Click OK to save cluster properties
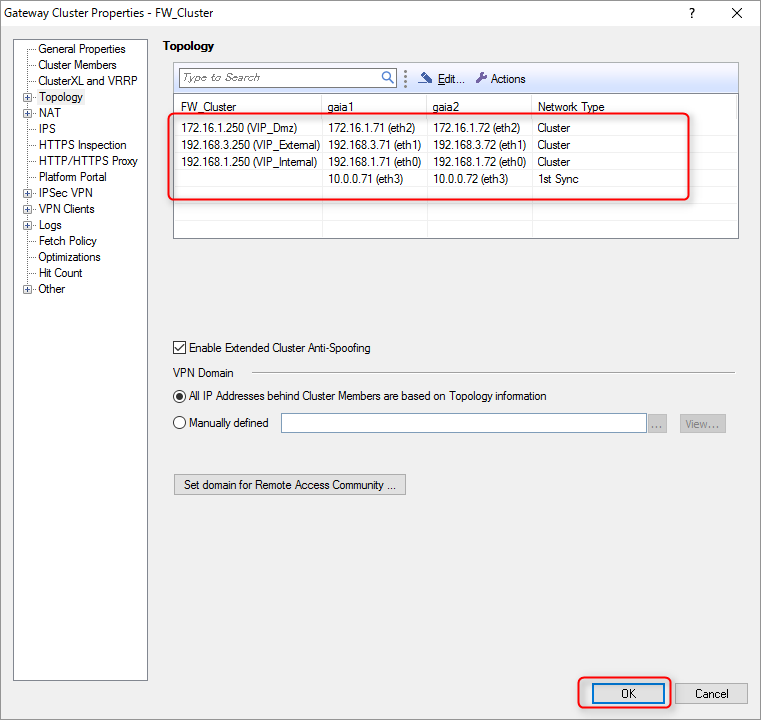Screen dimensions: 761x720 pos(628,693)
